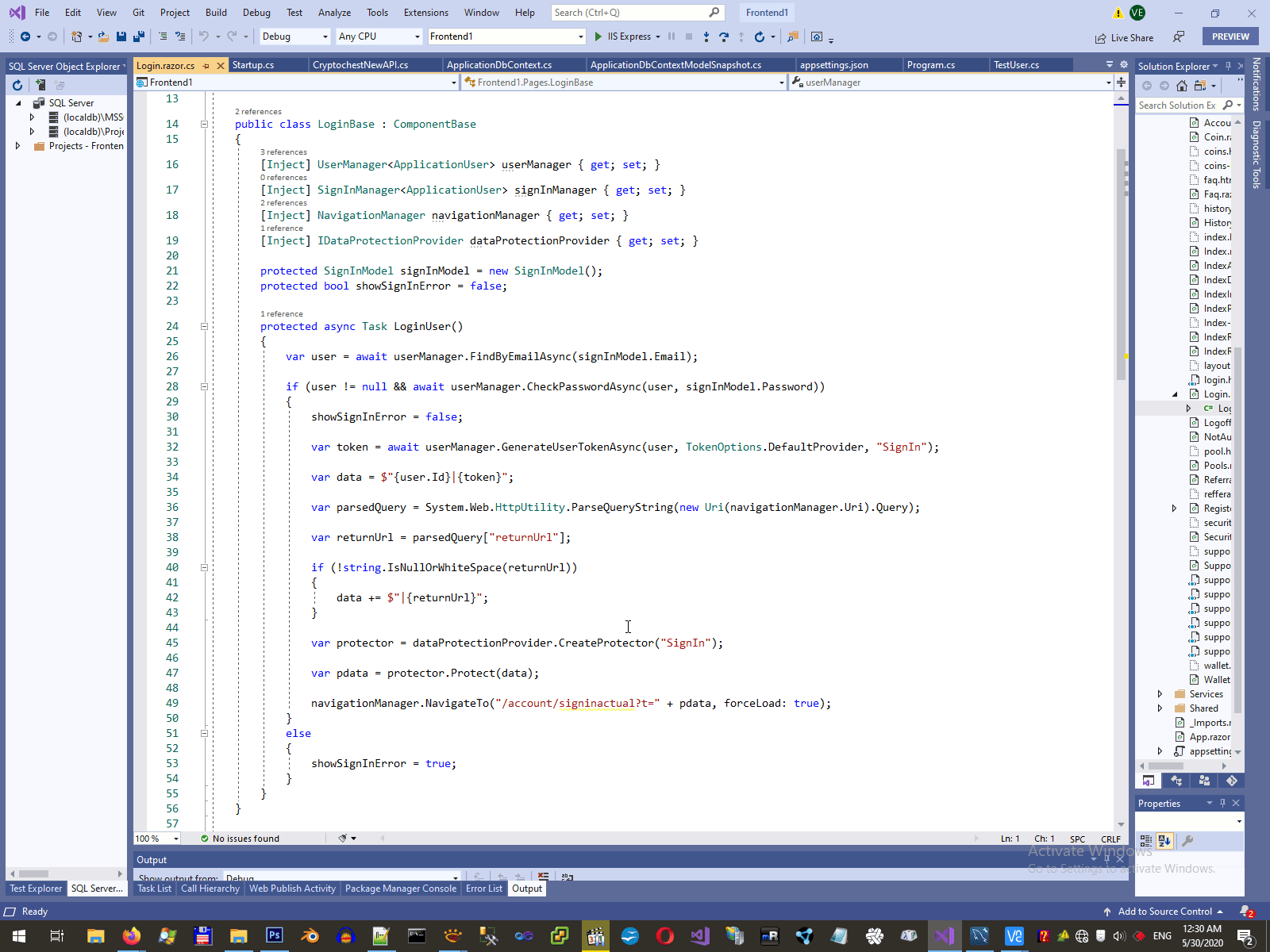
Task: Click the Properties wrench icon
Action: [x=1187, y=841]
